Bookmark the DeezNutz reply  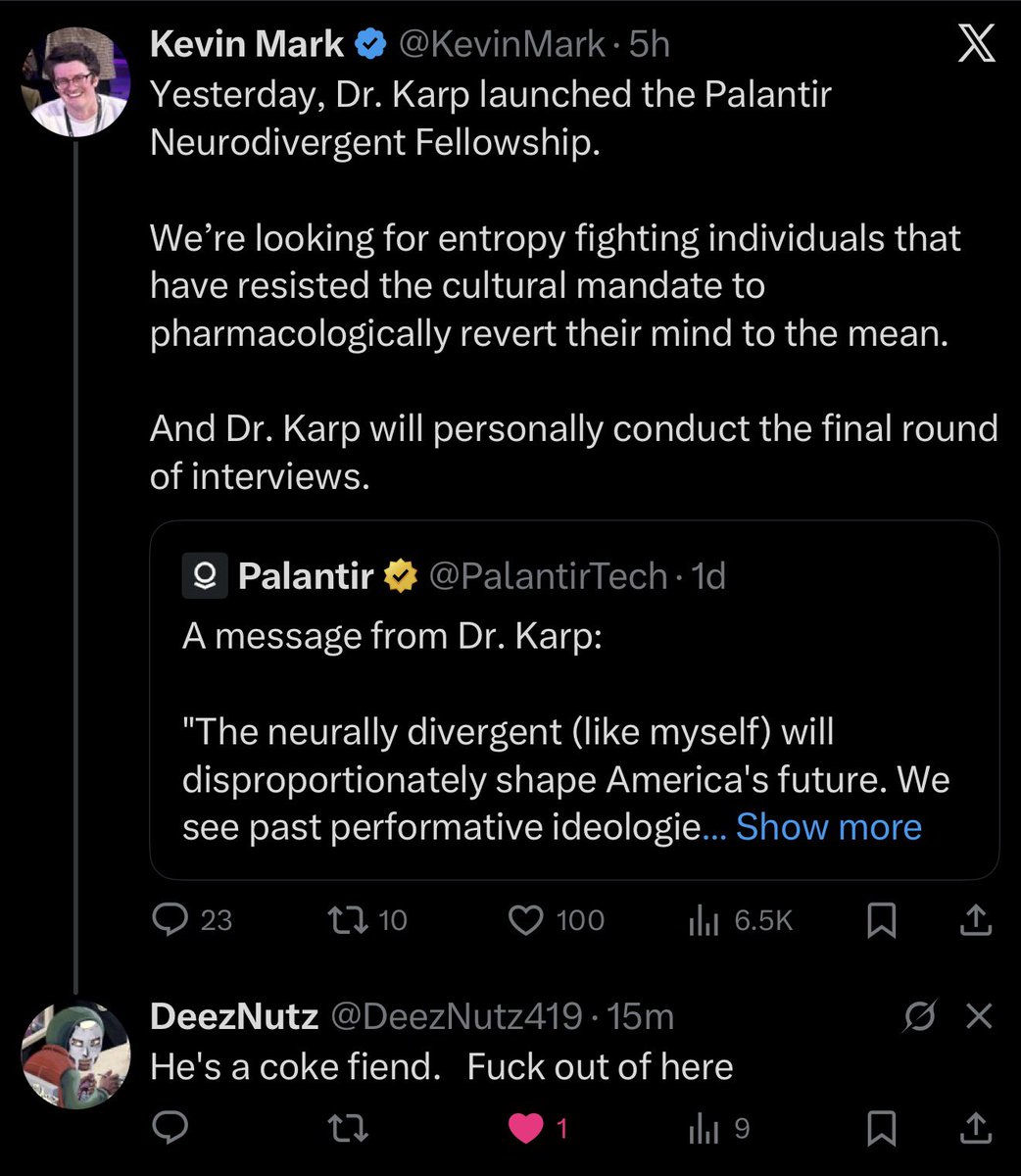tap(882, 1129)
